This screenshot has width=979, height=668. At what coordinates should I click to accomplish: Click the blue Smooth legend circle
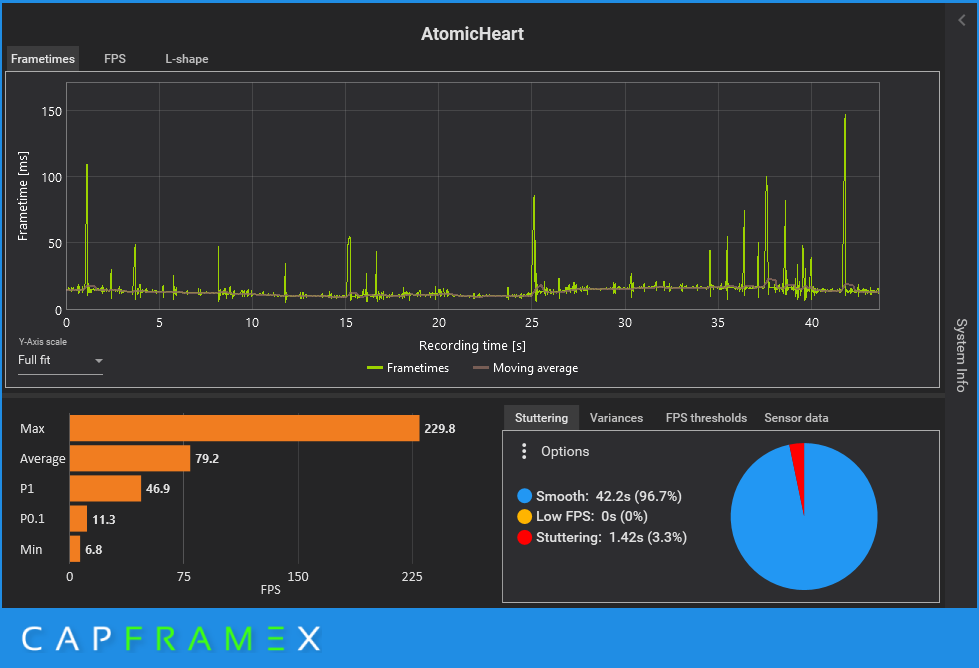[x=524, y=496]
